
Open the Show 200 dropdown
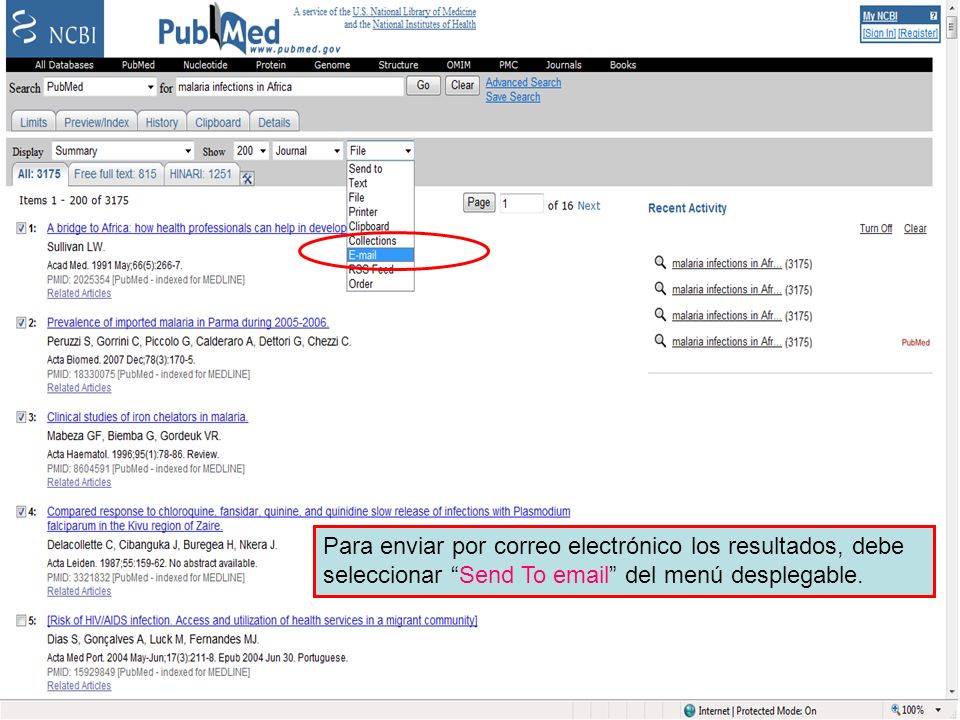[252, 151]
